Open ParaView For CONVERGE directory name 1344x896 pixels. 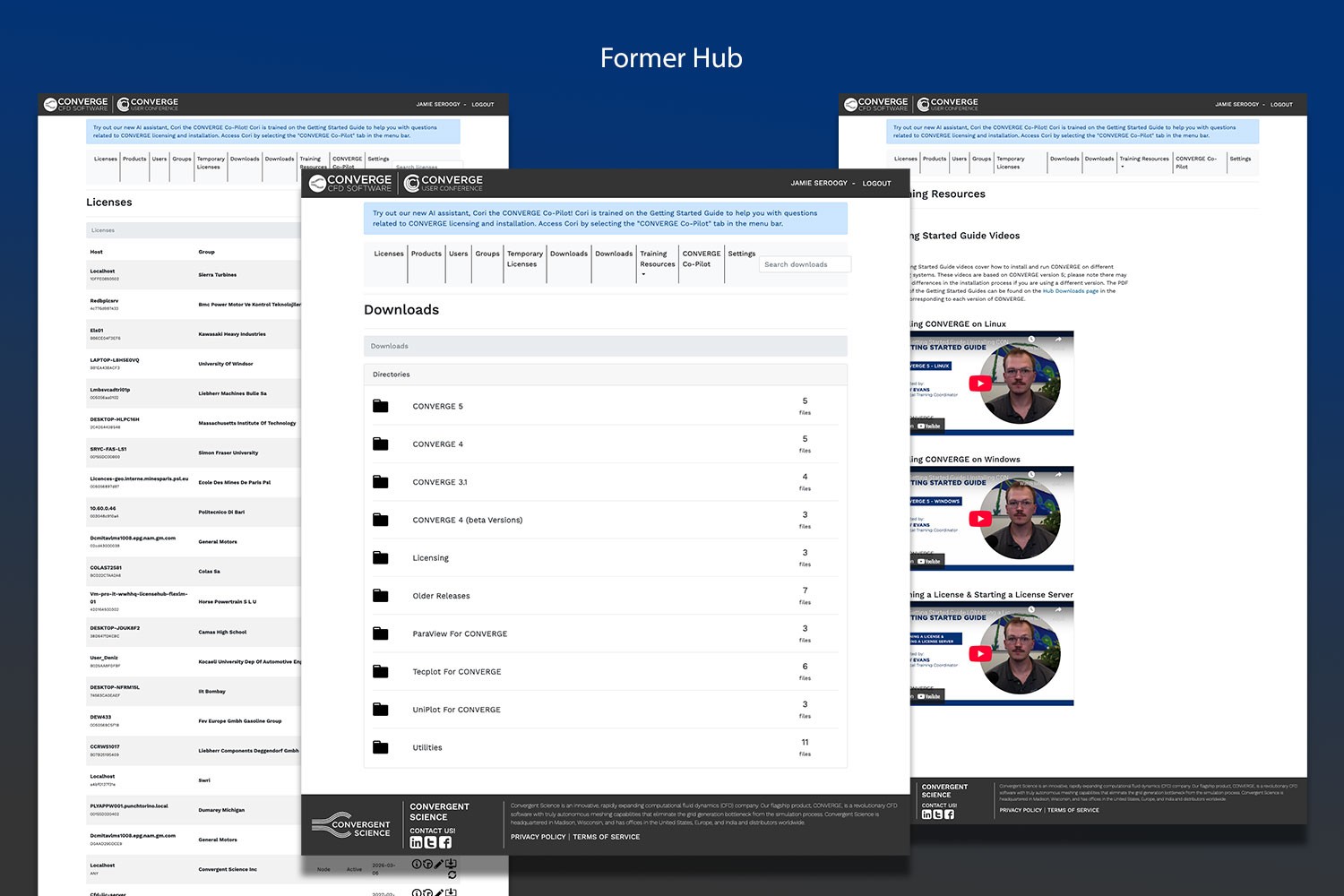click(x=460, y=633)
